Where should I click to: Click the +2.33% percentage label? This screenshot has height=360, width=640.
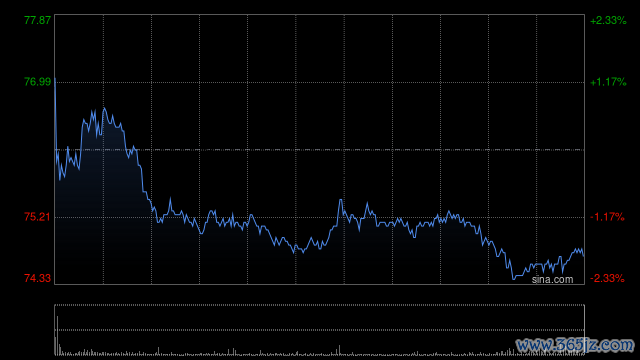[608, 20]
